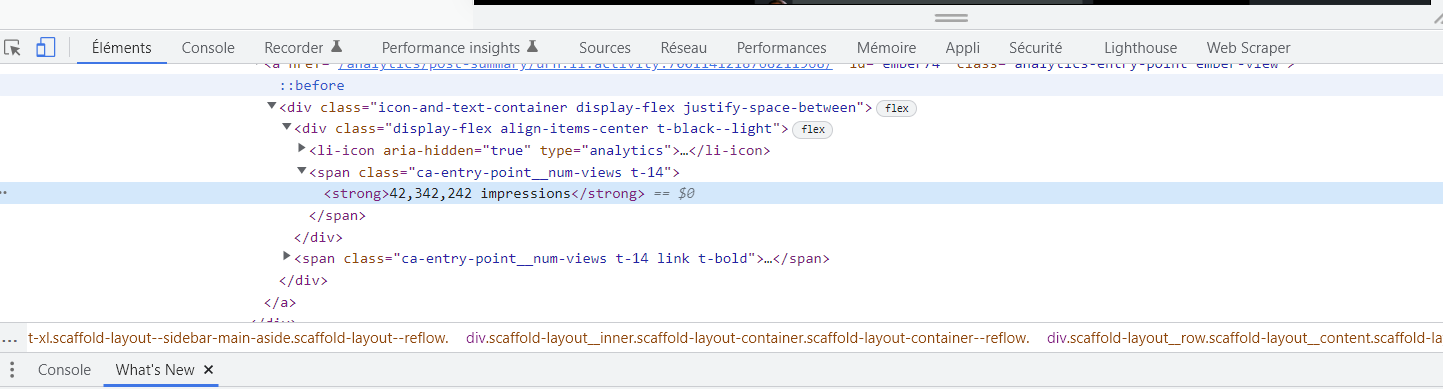Select the closing </a> tag line

pos(280,302)
